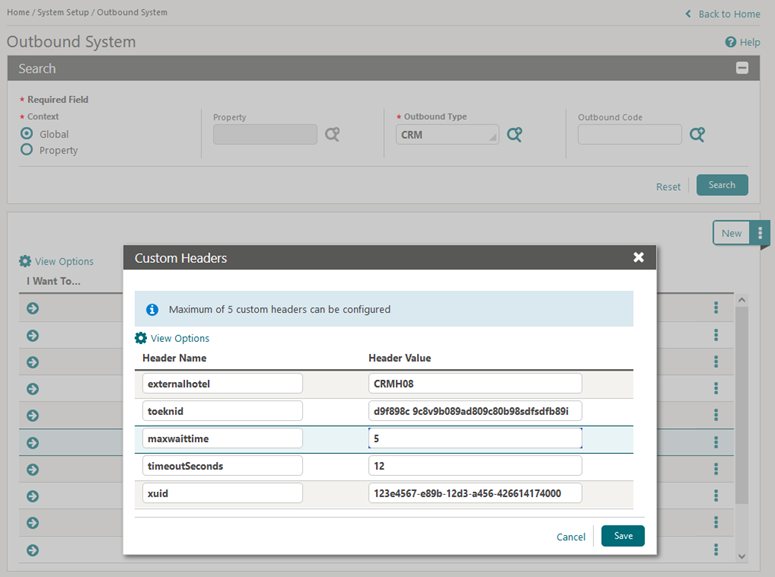Viewport: 775px width, 577px height.
Task: Edit the toeknid header name field
Action: [x=222, y=411]
